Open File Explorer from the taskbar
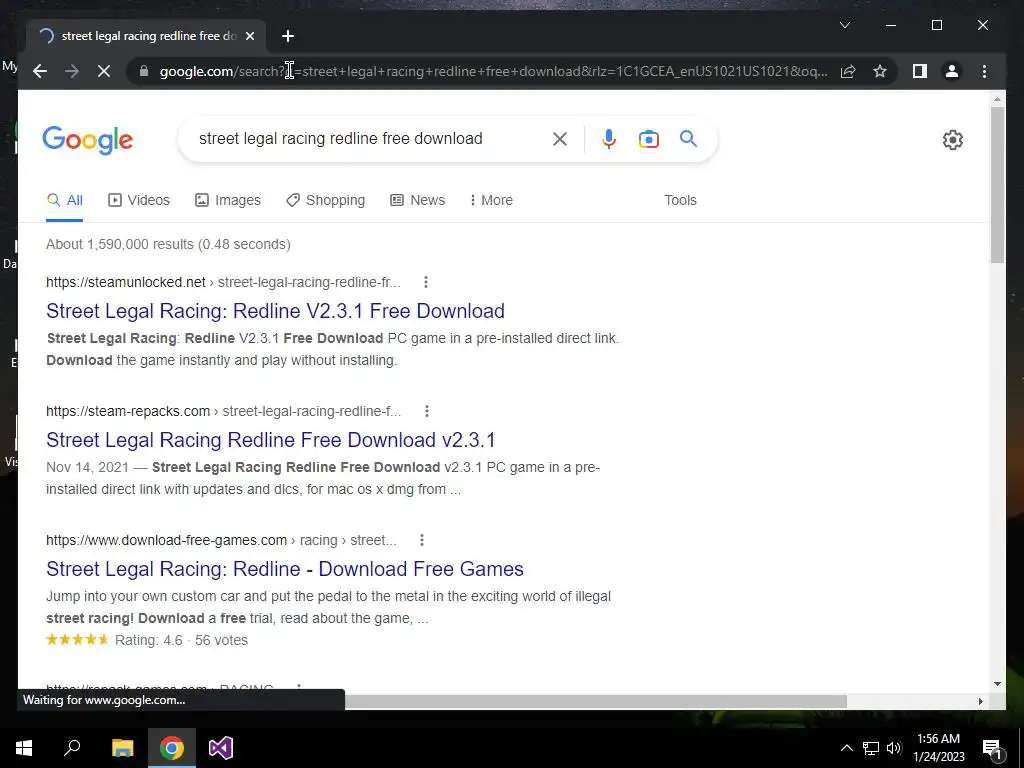 pyautogui.click(x=122, y=748)
